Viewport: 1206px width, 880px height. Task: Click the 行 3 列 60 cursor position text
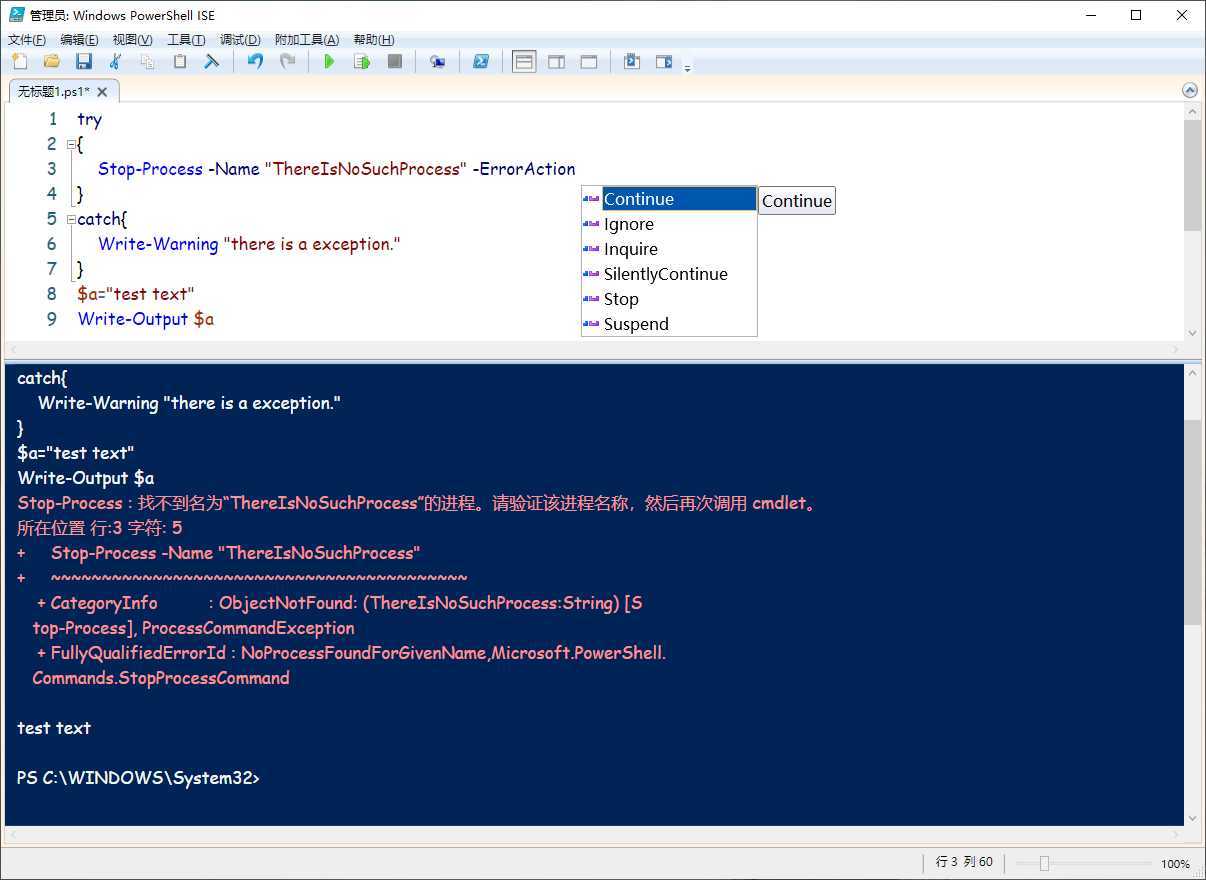click(964, 862)
